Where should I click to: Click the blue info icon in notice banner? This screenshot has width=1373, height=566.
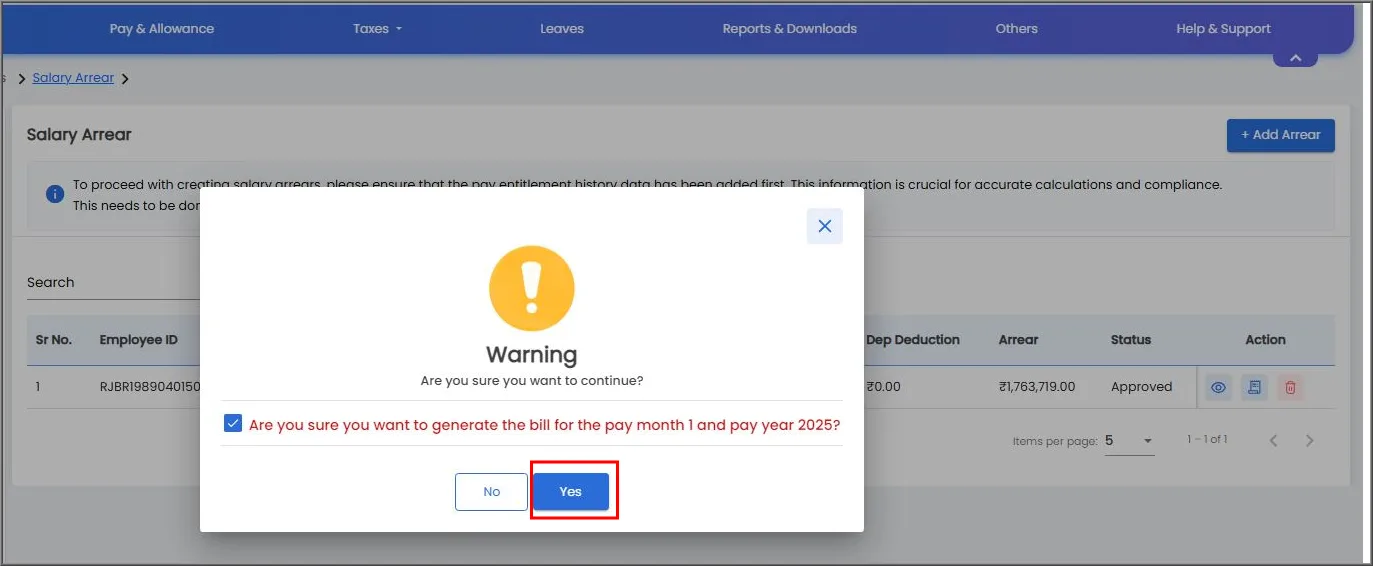click(x=56, y=194)
